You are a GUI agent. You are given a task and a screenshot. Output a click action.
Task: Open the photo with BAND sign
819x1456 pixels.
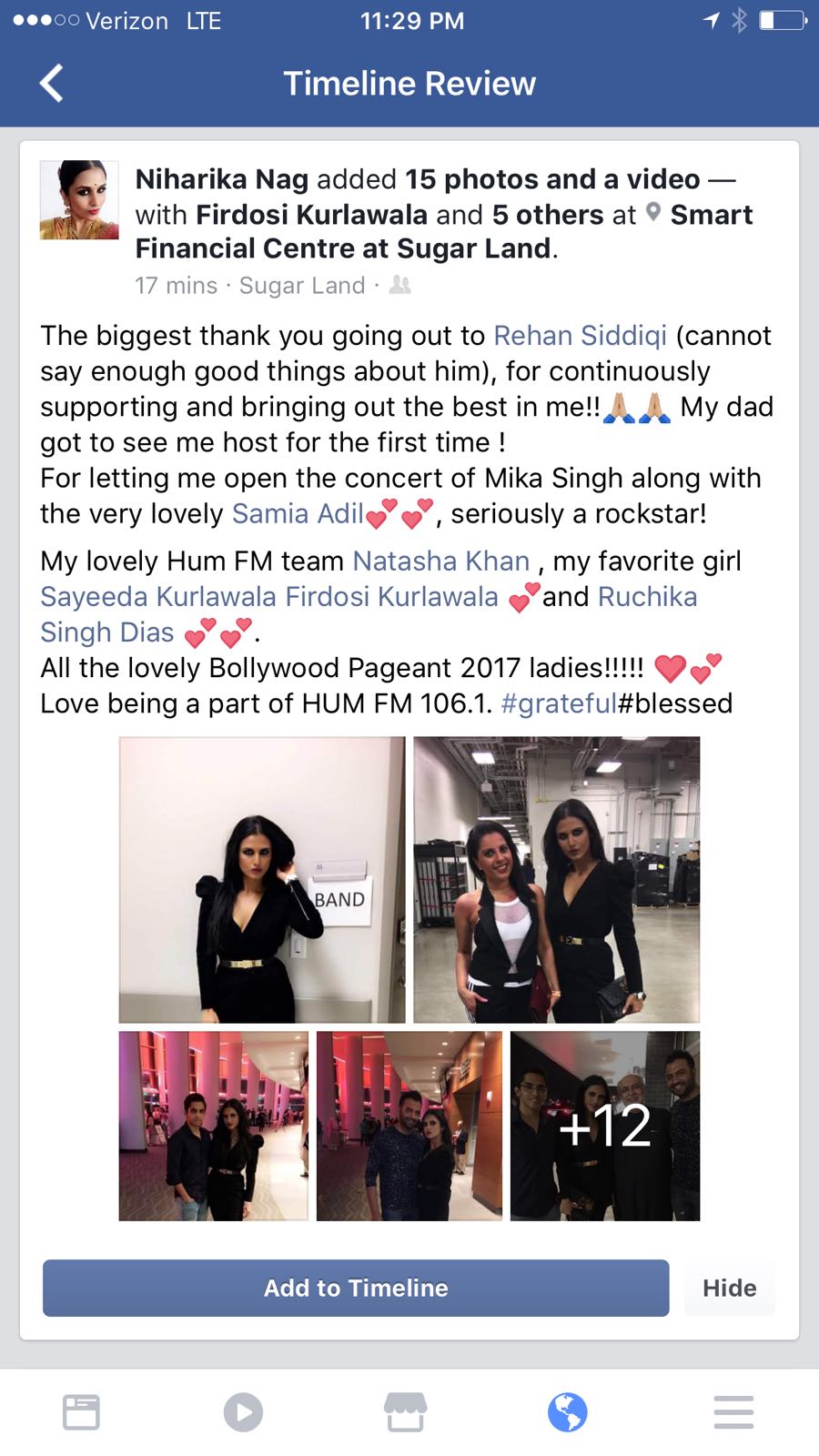(x=262, y=880)
